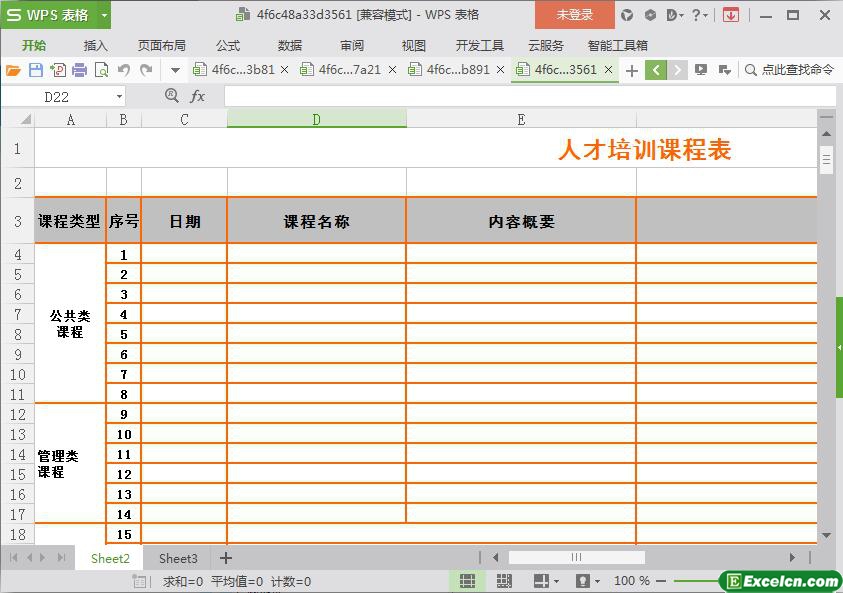Image resolution: width=843 pixels, height=593 pixels.
Task: Switch to normal view in status bar
Action: click(467, 581)
